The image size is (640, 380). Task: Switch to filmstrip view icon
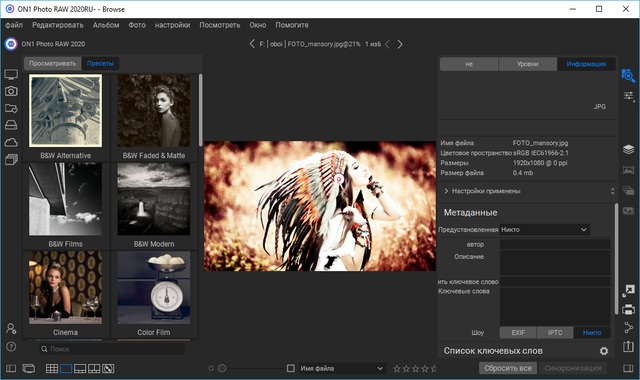tap(80, 369)
